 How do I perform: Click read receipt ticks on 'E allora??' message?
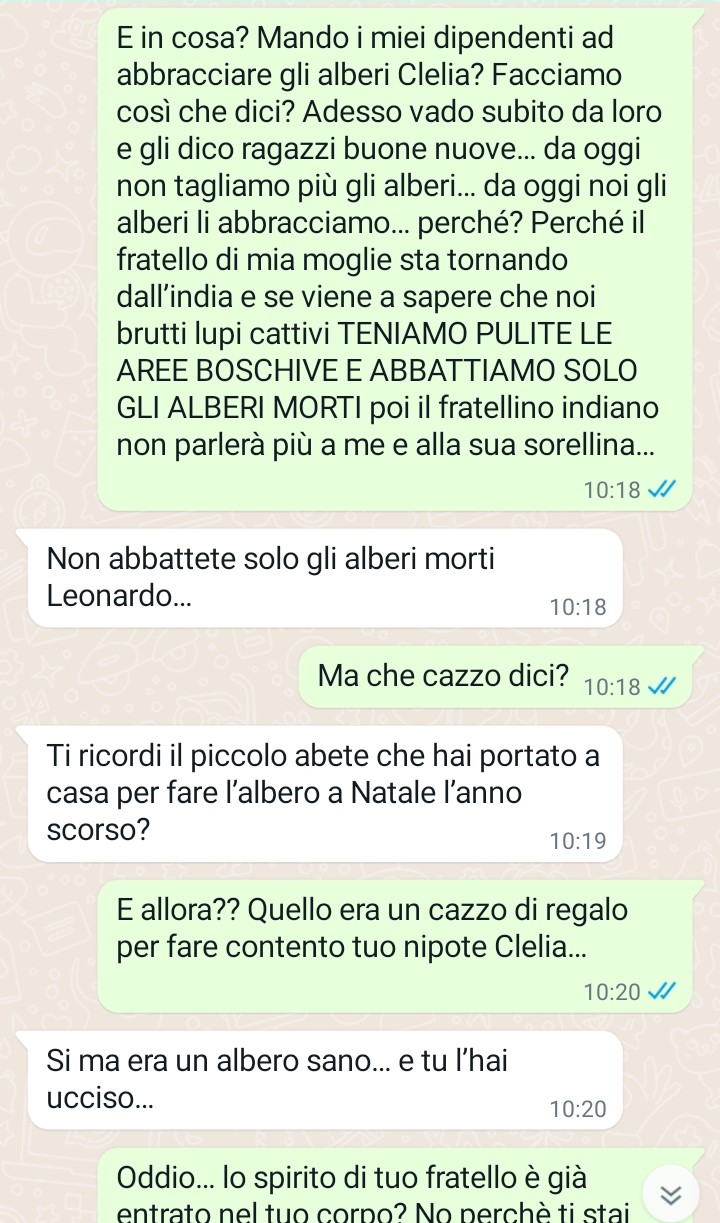tap(661, 991)
